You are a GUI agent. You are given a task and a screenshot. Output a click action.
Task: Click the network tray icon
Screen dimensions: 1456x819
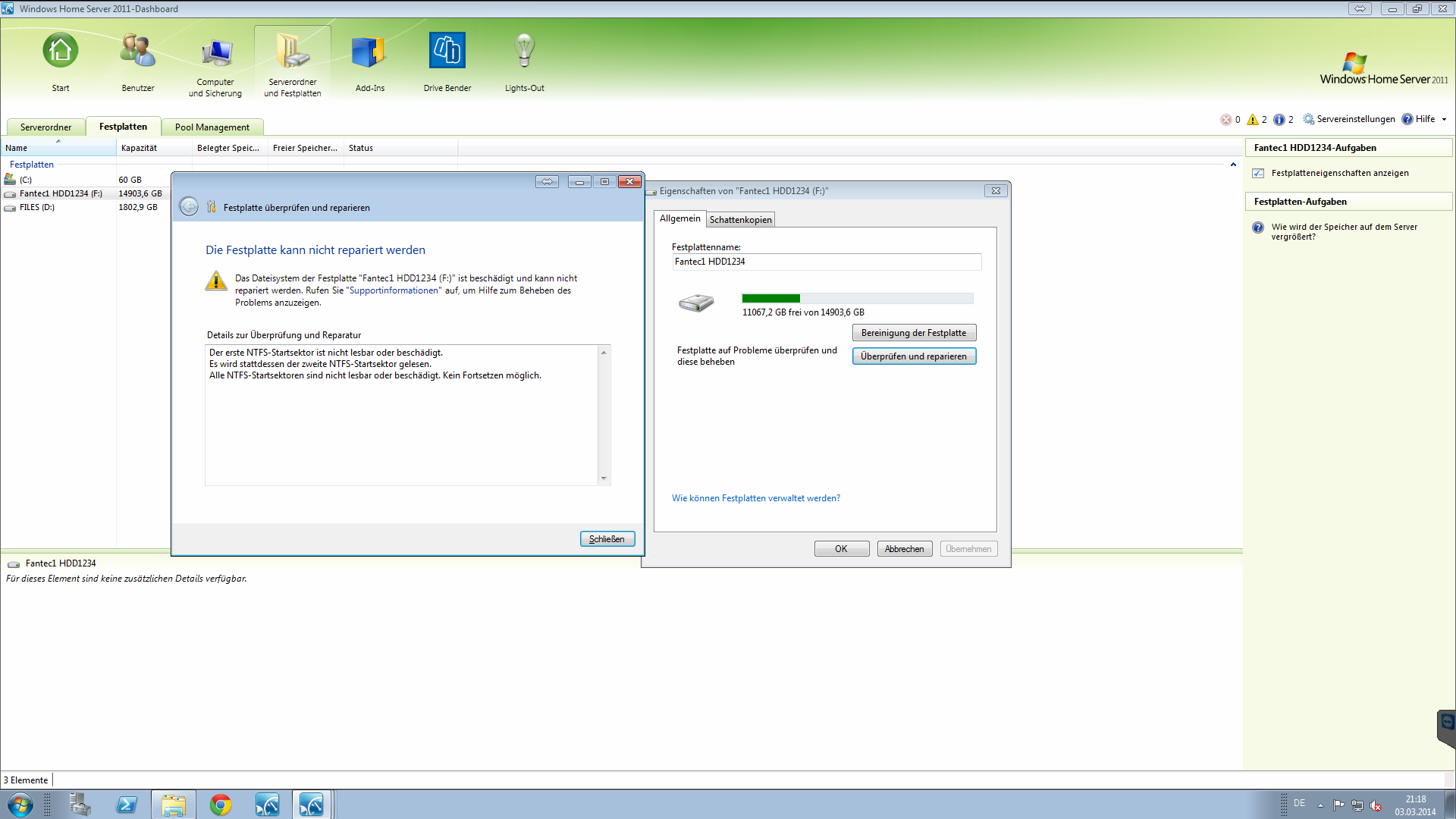[x=1357, y=805]
